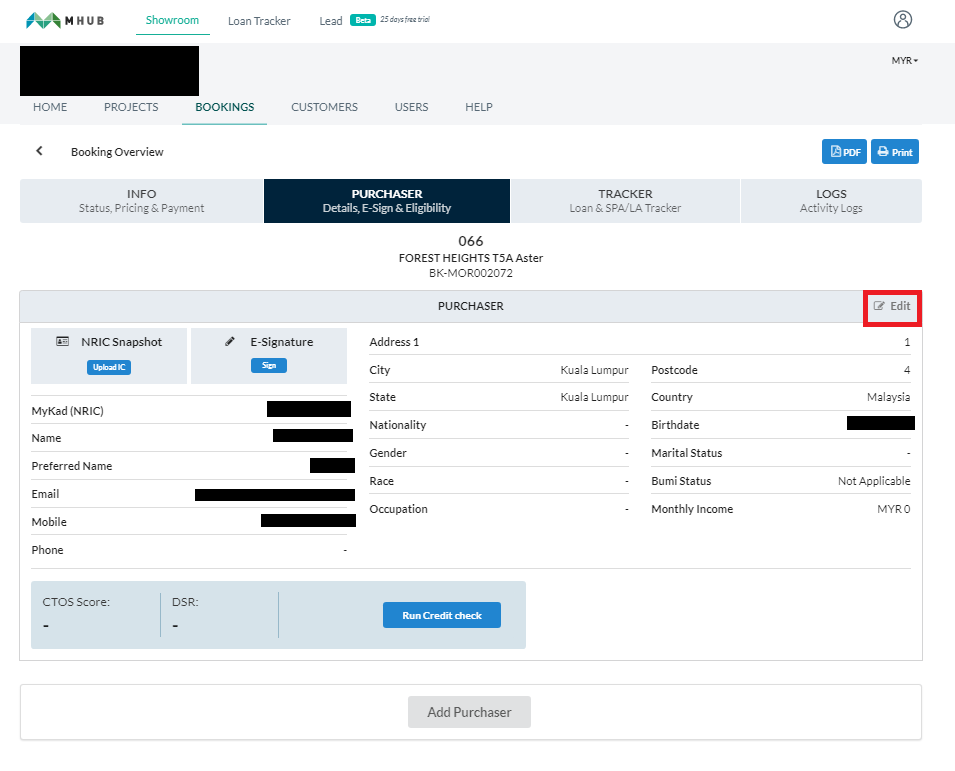This screenshot has width=955, height=771.
Task: Open the CUSTOMERS menu
Action: click(325, 107)
